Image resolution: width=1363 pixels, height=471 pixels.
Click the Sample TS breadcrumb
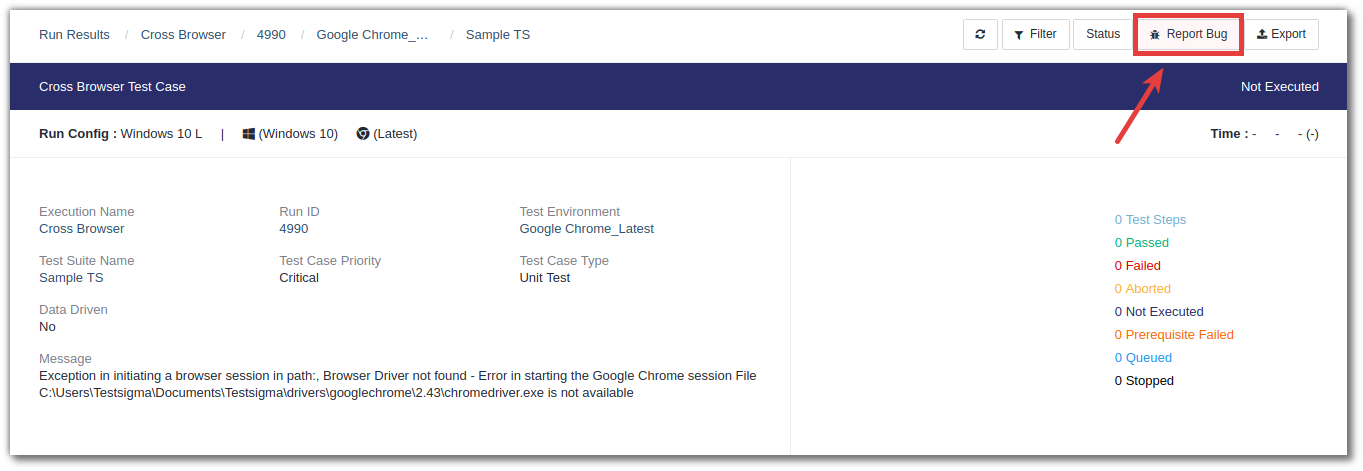(x=498, y=34)
